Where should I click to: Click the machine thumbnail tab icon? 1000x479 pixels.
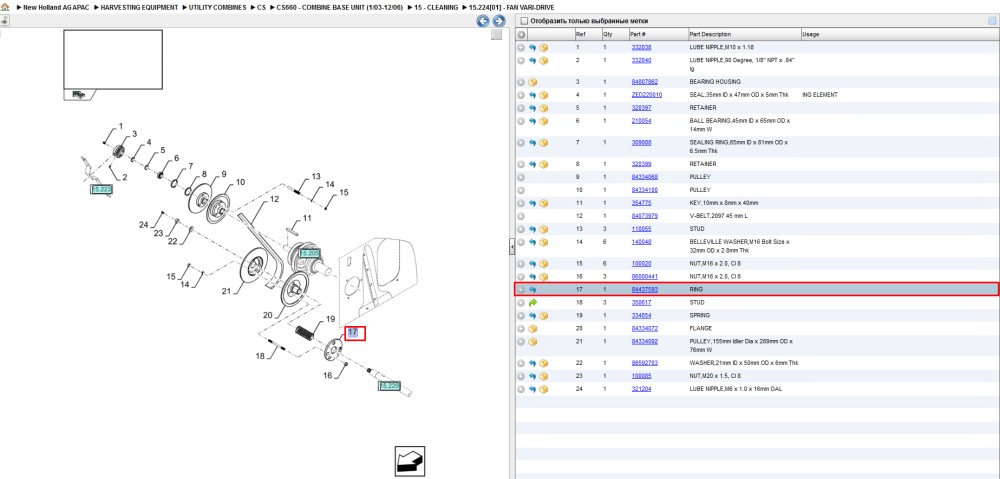pyautogui.click(x=79, y=94)
